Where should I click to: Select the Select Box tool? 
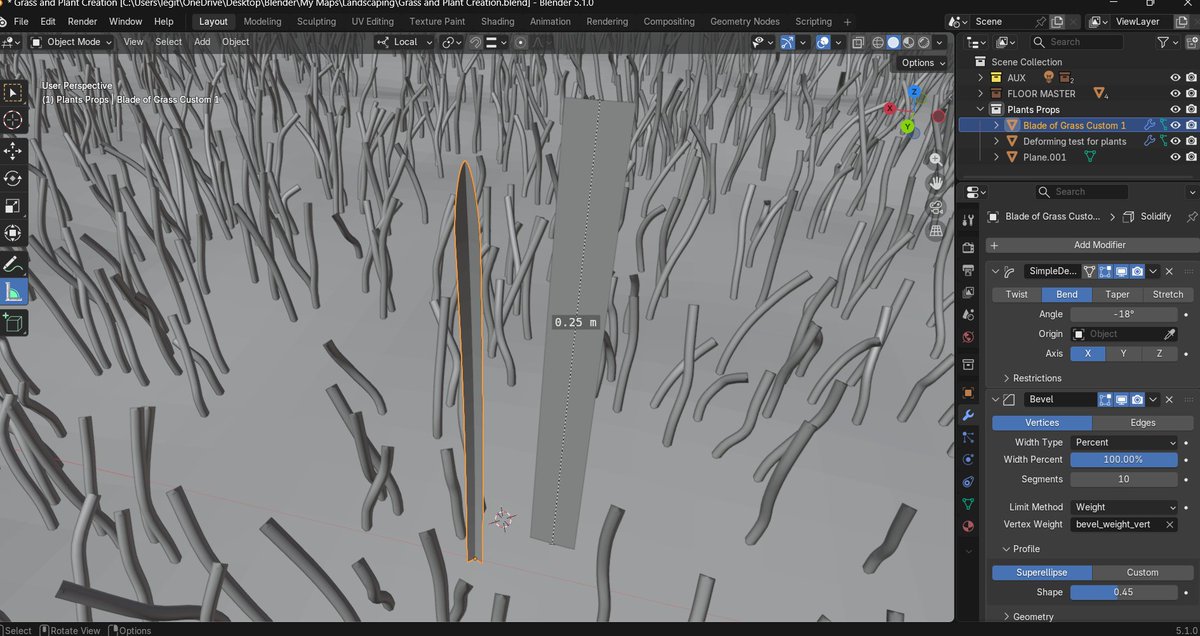point(14,93)
